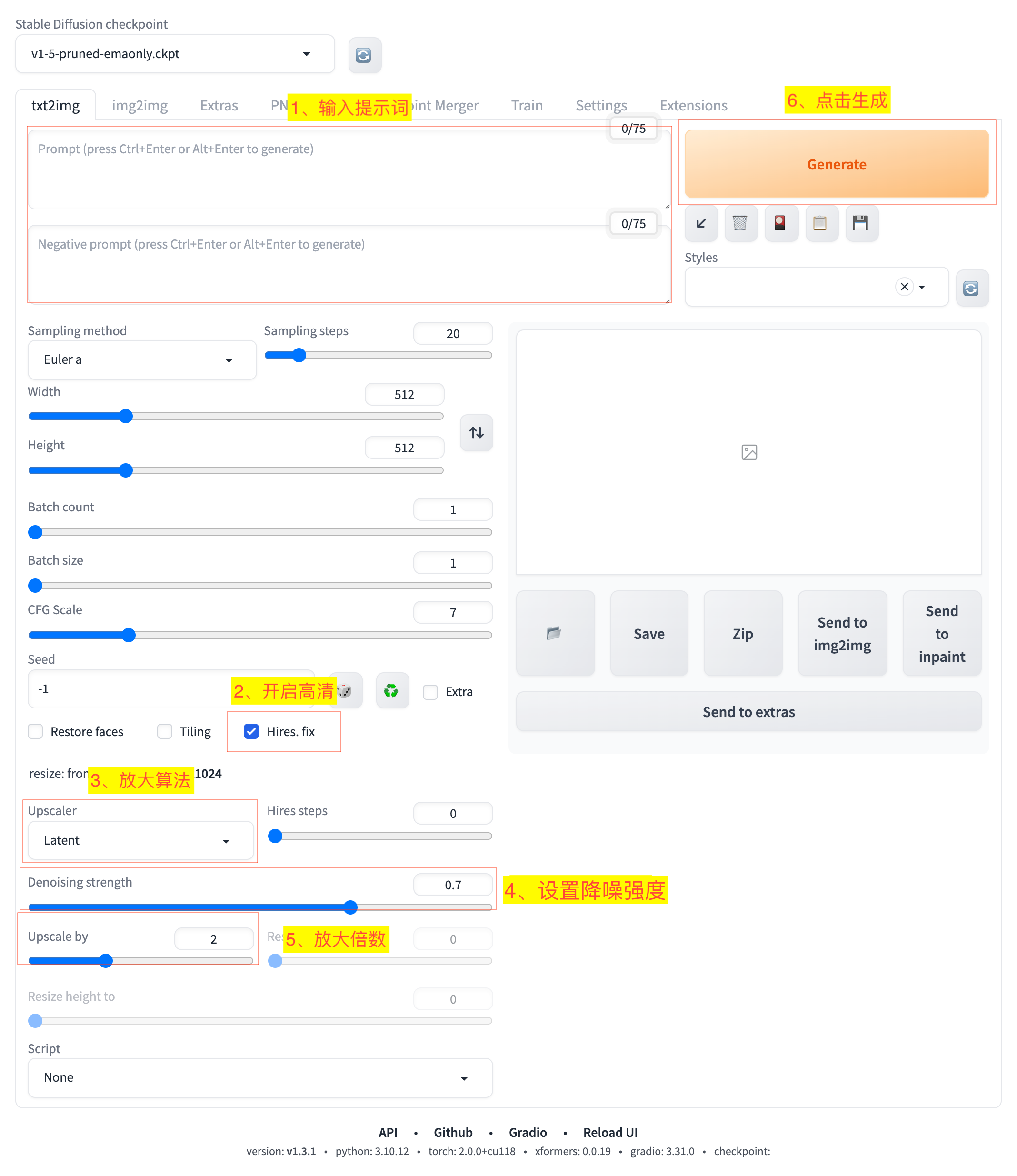This screenshot has height=1176, width=1017.
Task: Enable the Restore faces checkbox
Action: click(36, 731)
